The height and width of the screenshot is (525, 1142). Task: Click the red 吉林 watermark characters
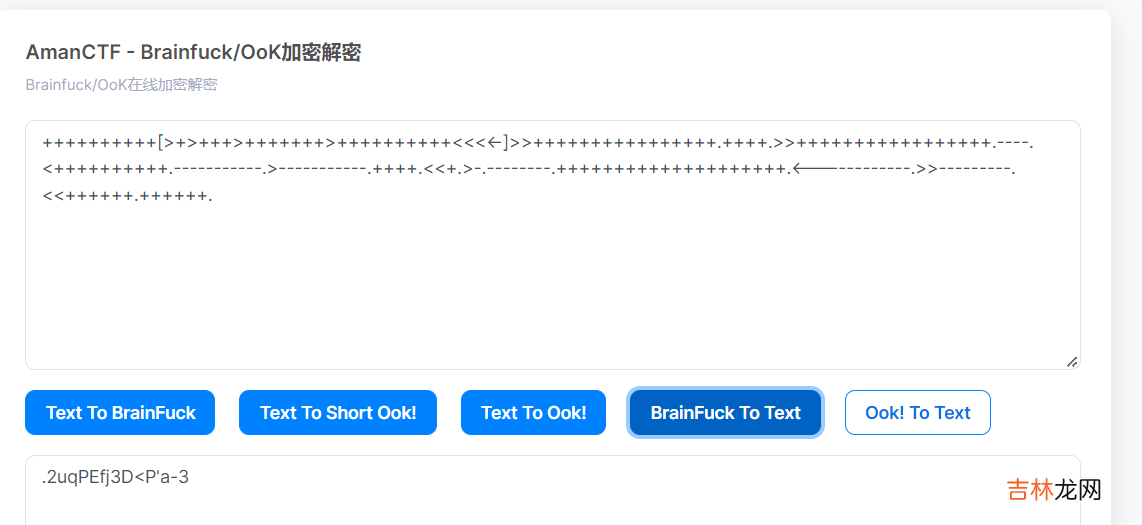[1030, 490]
